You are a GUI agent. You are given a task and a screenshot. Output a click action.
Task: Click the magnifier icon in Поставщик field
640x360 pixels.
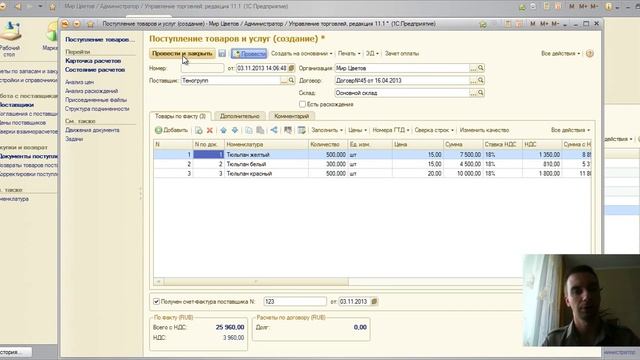coord(291,81)
